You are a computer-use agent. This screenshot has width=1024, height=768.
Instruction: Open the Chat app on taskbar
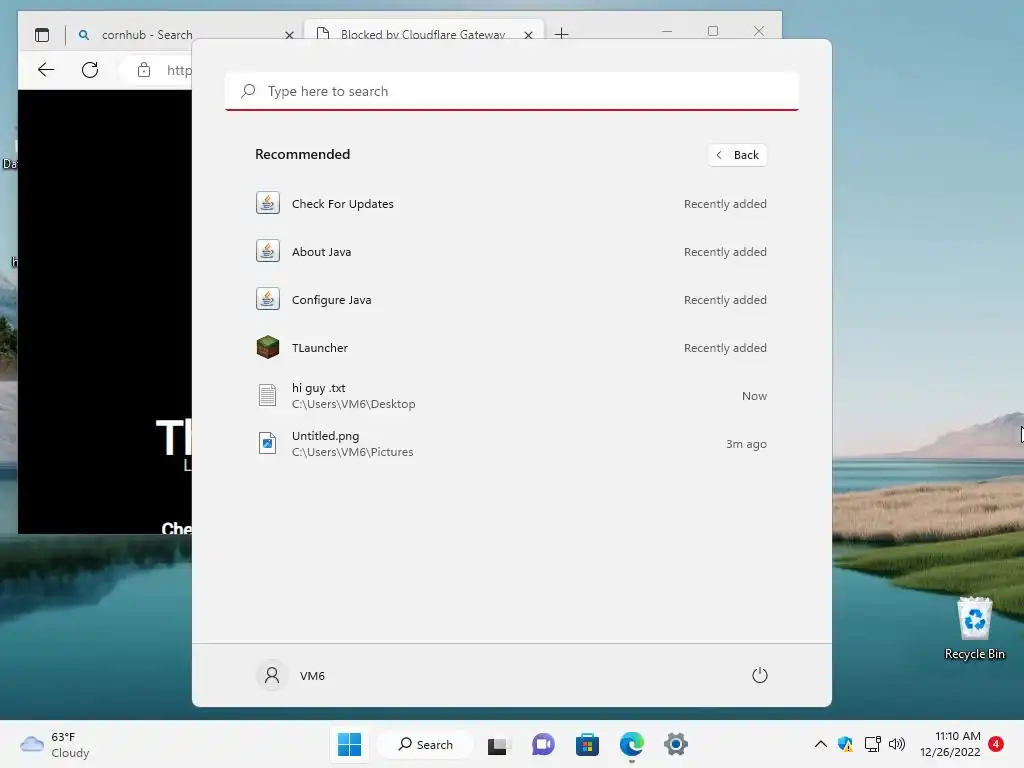[543, 744]
